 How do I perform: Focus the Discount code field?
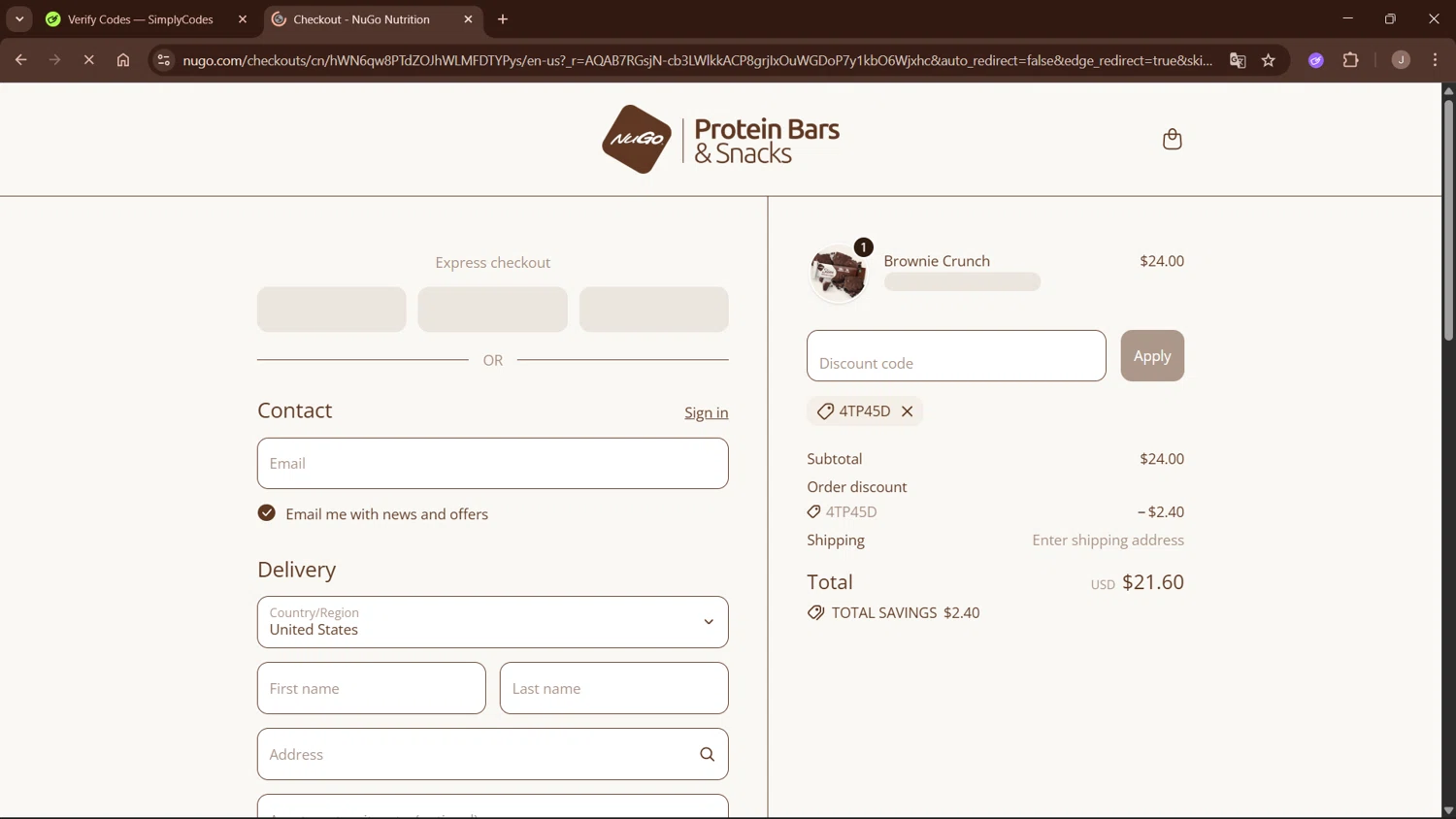coord(956,355)
